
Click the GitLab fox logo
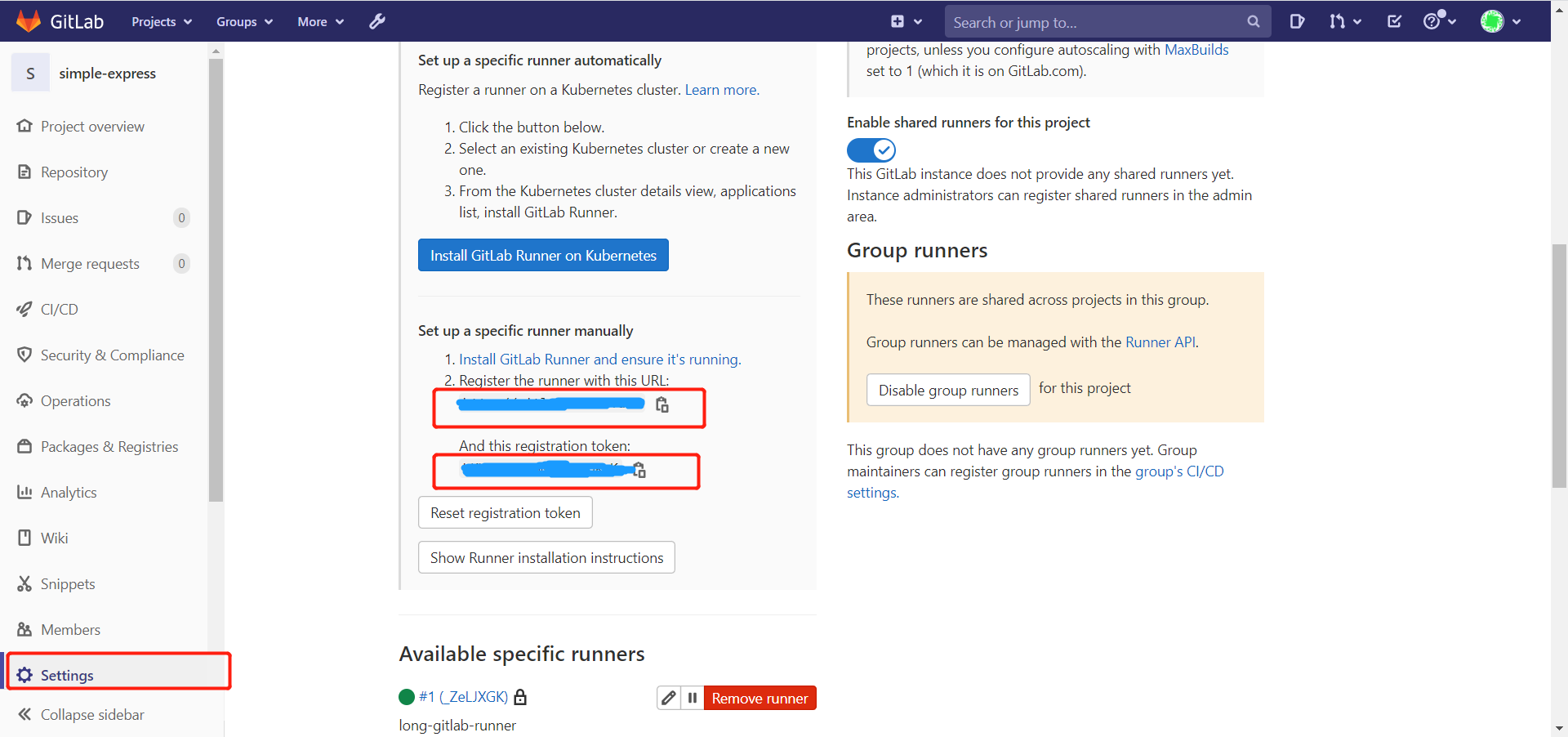(x=29, y=21)
